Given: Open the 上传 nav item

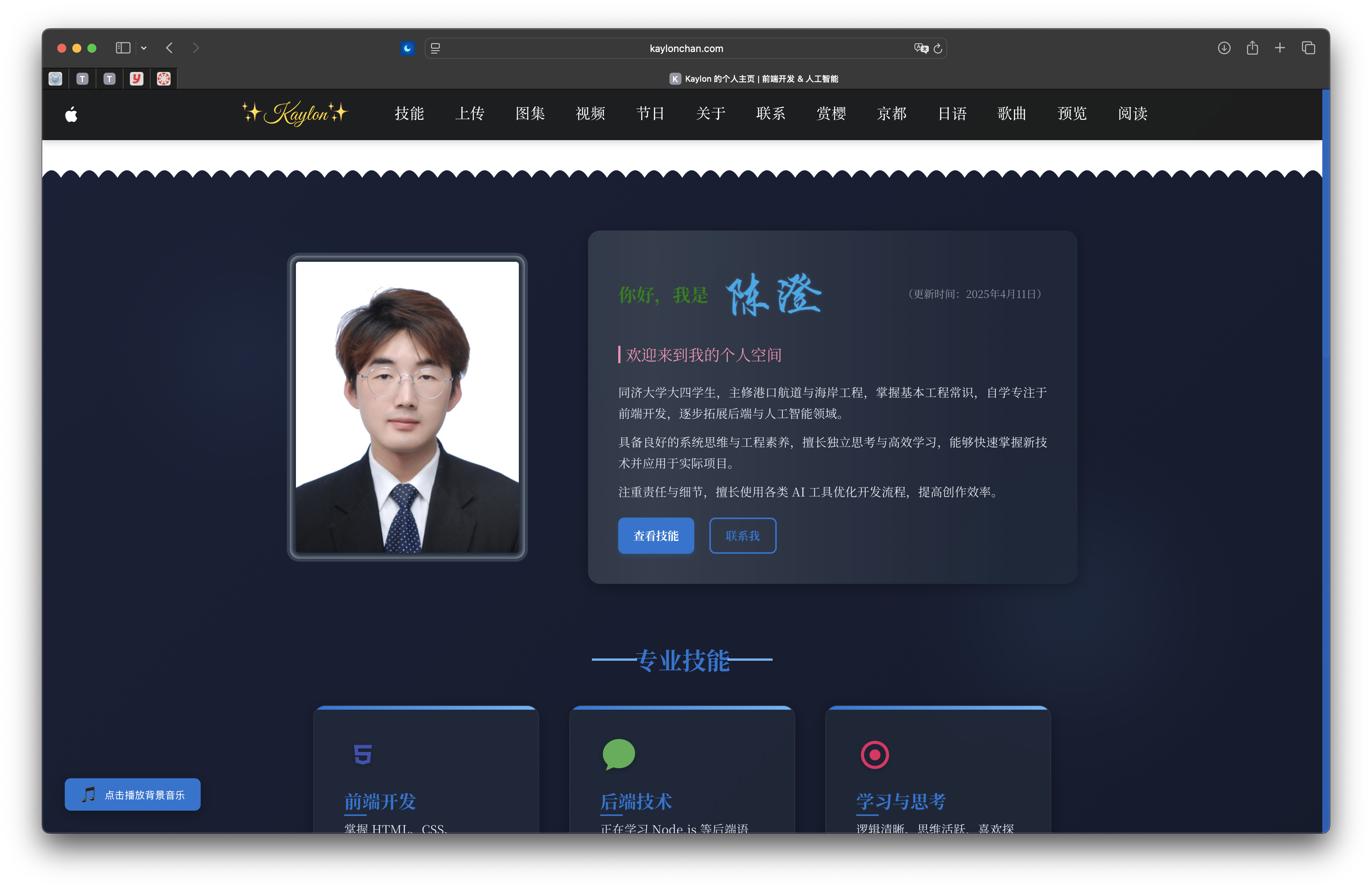Looking at the screenshot, I should click(470, 113).
